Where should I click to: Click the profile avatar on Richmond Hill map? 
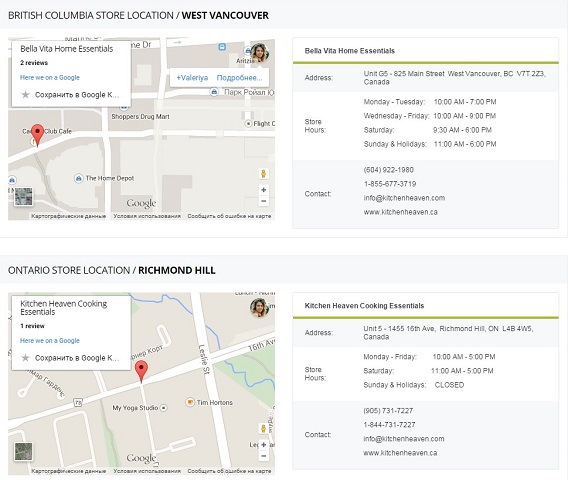[260, 308]
